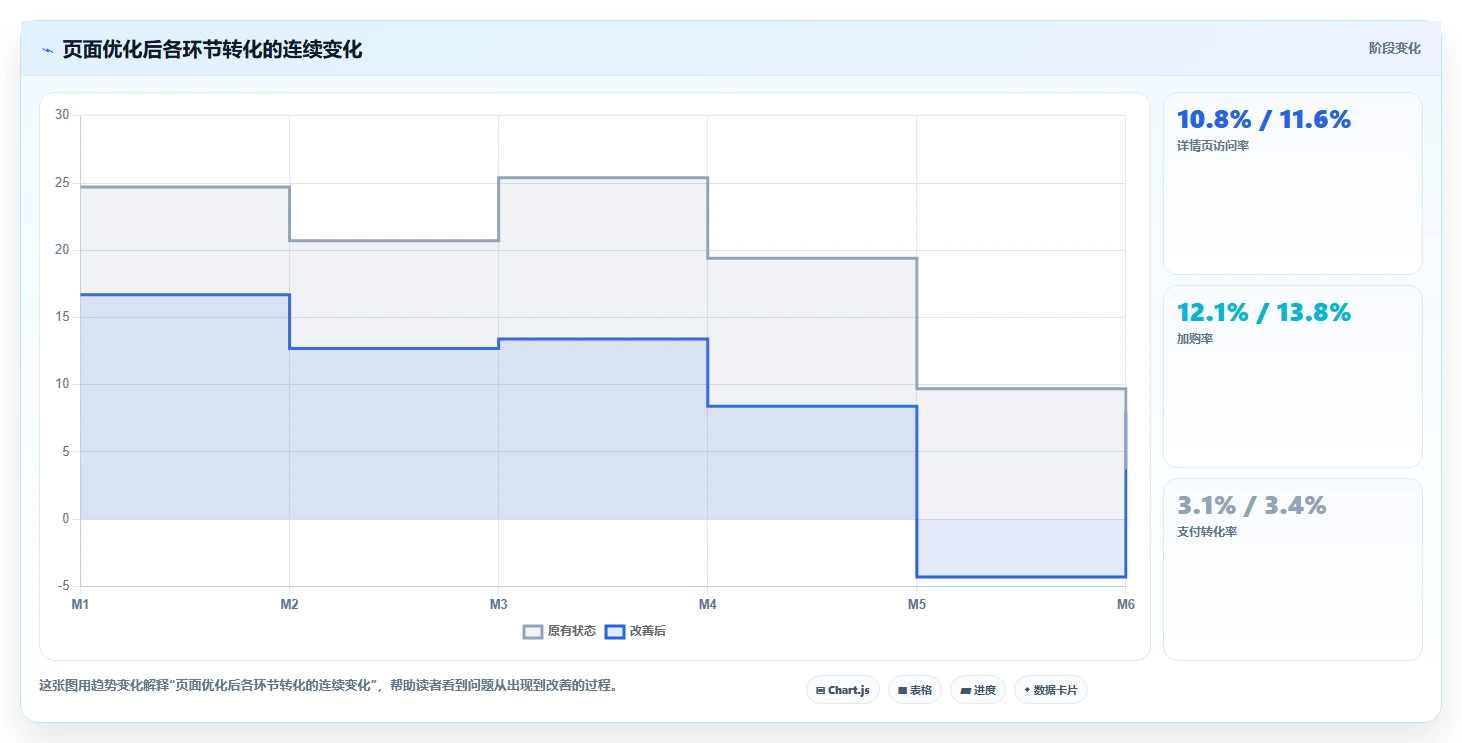Click the 详情页访问率 card label
This screenshot has height=743, width=1462.
[x=1213, y=146]
